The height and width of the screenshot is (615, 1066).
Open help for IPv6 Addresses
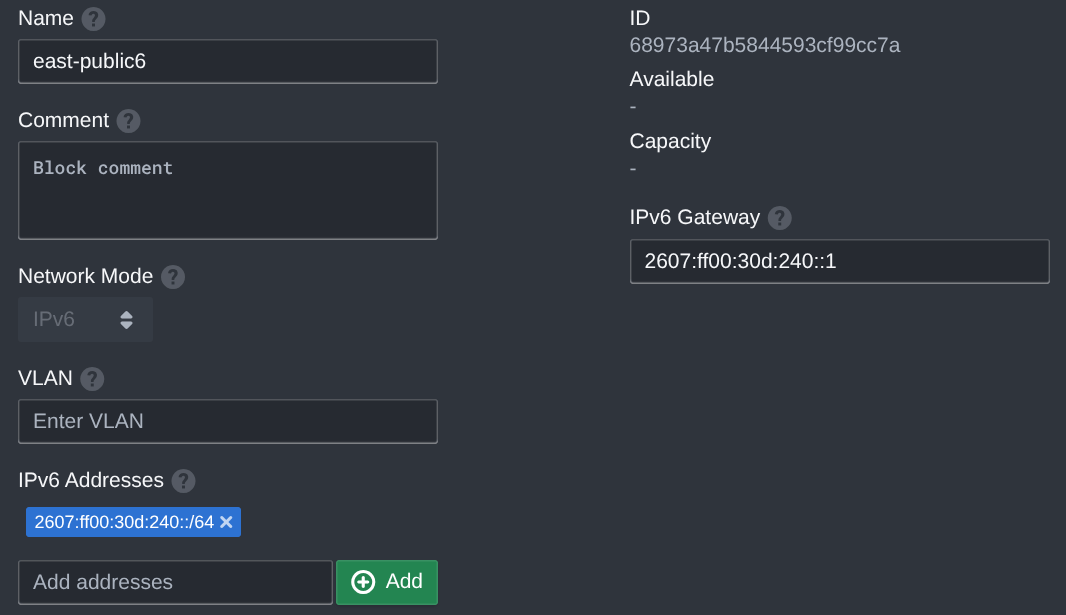183,481
